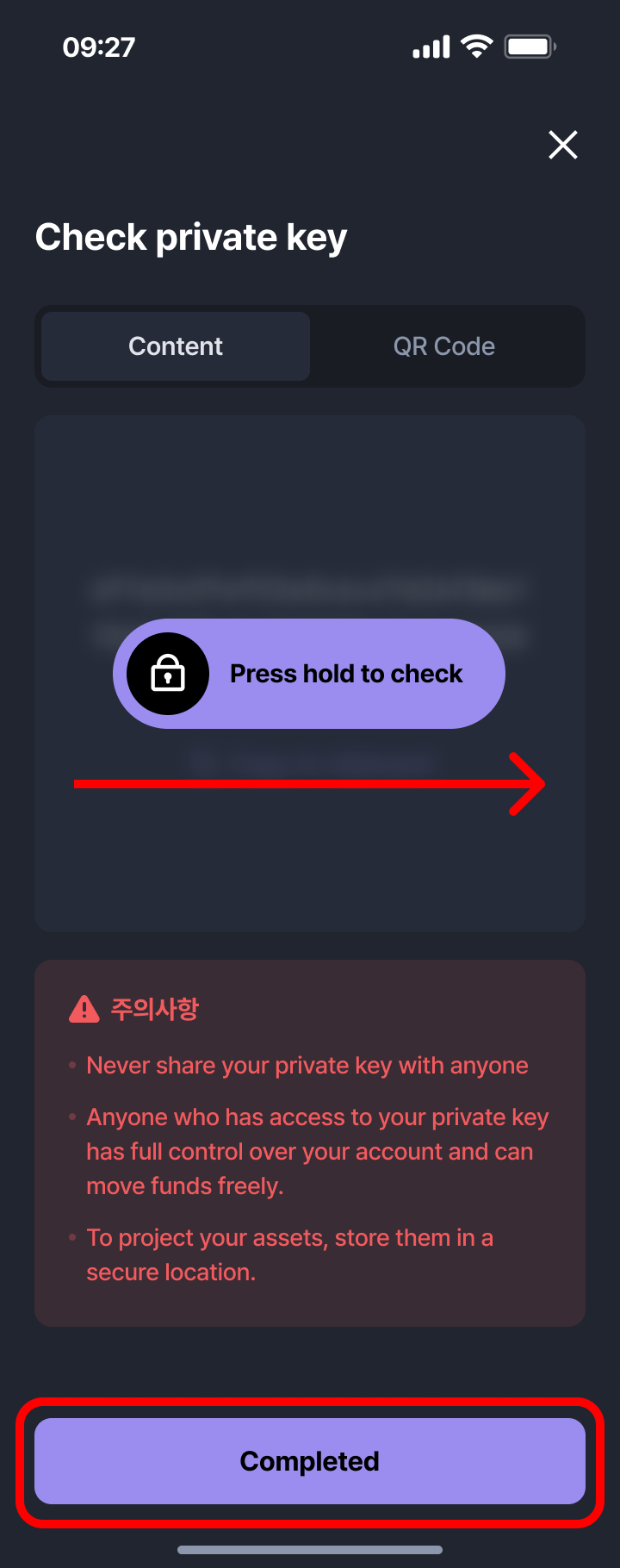Image resolution: width=620 pixels, height=1568 pixels.
Task: Tap the 09:27 clock in status bar
Action: pos(99,47)
